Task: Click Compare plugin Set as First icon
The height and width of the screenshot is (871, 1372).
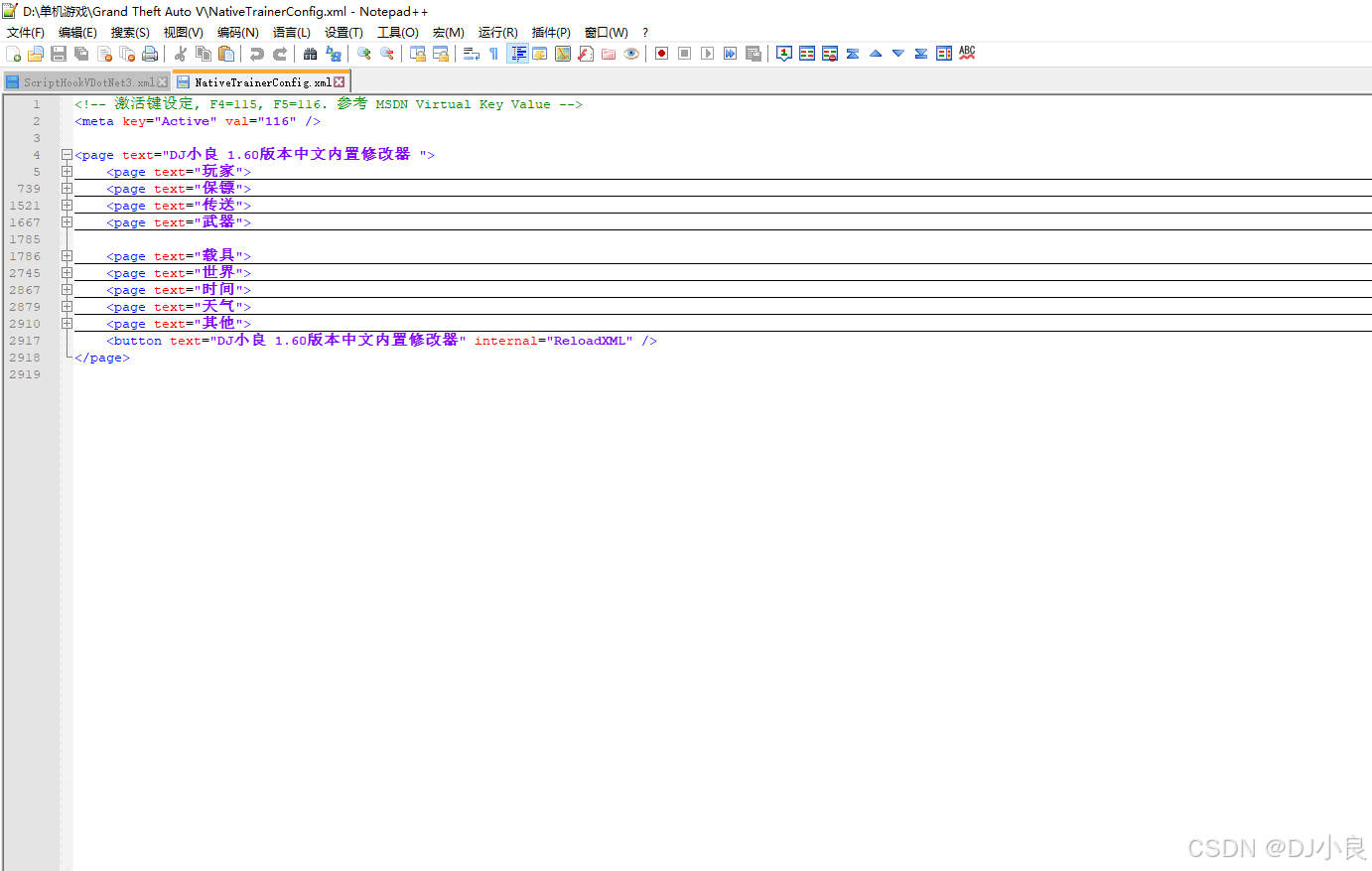Action: pos(784,54)
